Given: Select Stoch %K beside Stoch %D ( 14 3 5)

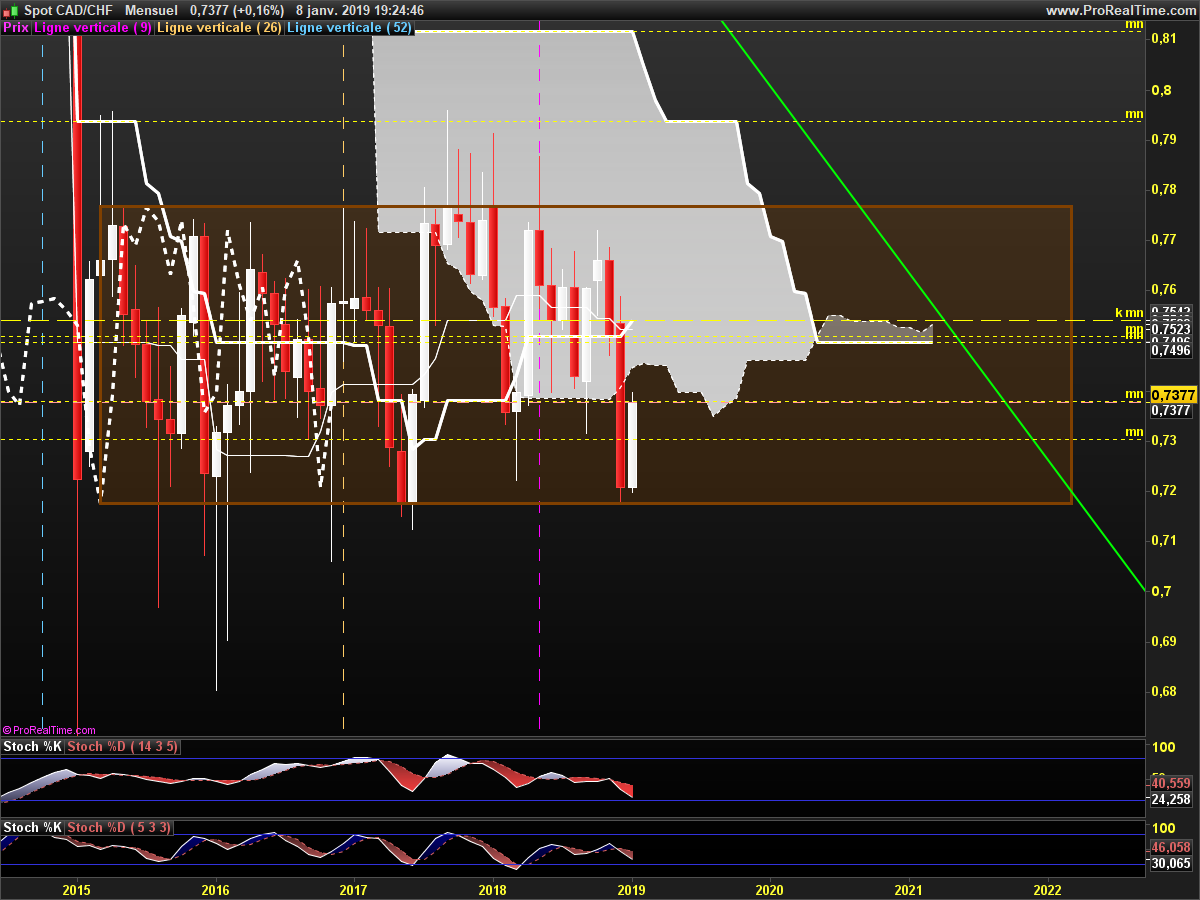Looking at the screenshot, I should 32,747.
